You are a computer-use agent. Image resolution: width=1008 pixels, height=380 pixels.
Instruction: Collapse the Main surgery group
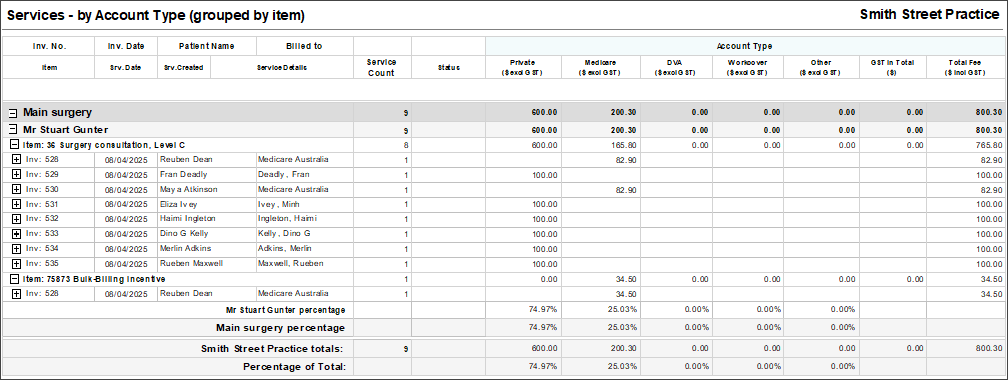pyautogui.click(x=13, y=113)
